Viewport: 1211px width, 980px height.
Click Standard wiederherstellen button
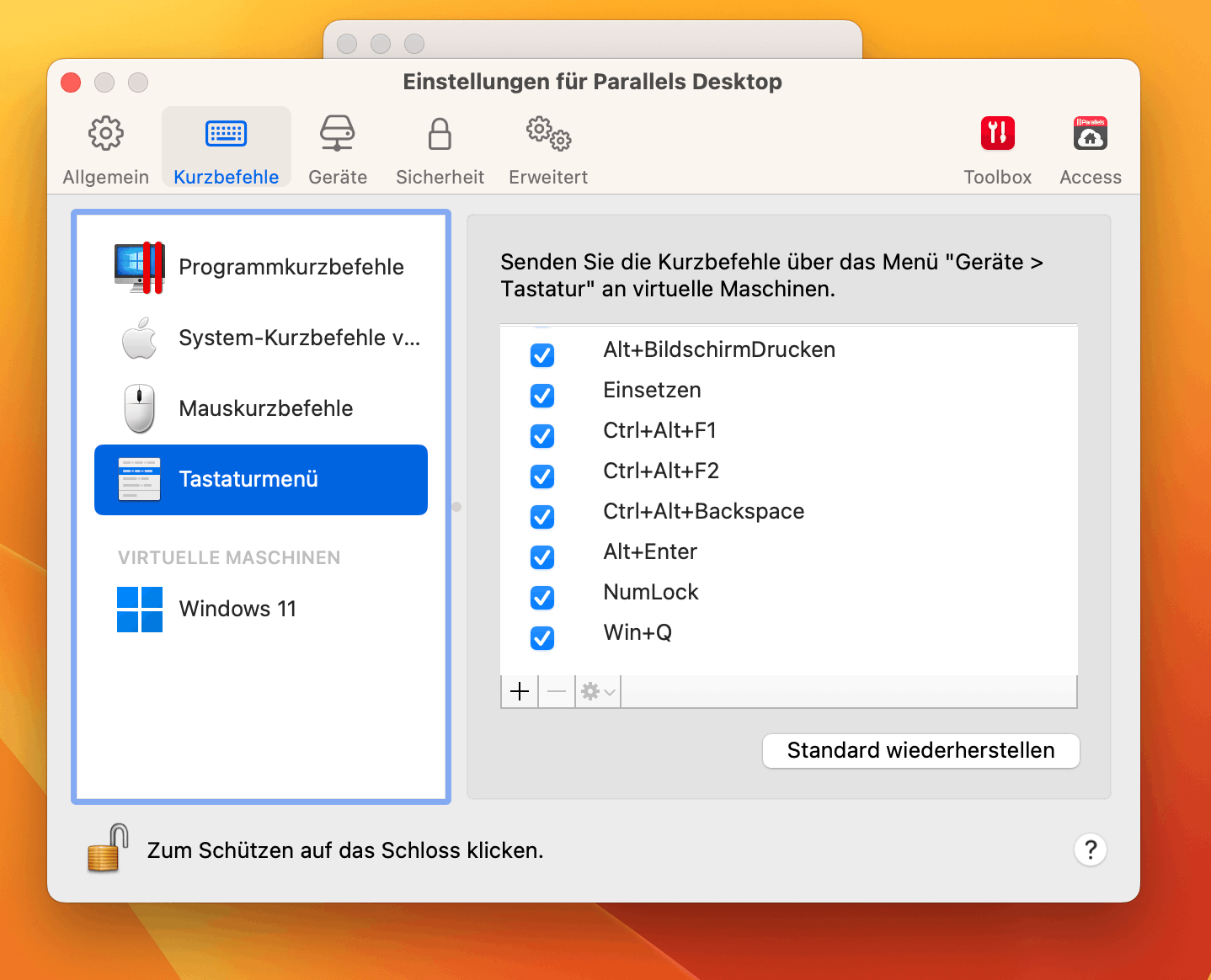click(x=921, y=750)
